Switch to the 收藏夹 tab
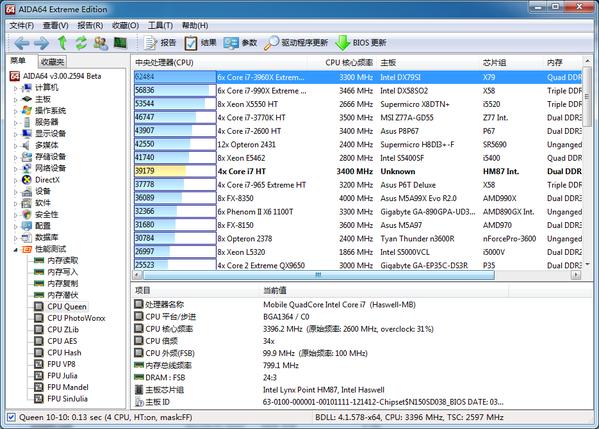This screenshot has height=429, width=599. coord(52,62)
